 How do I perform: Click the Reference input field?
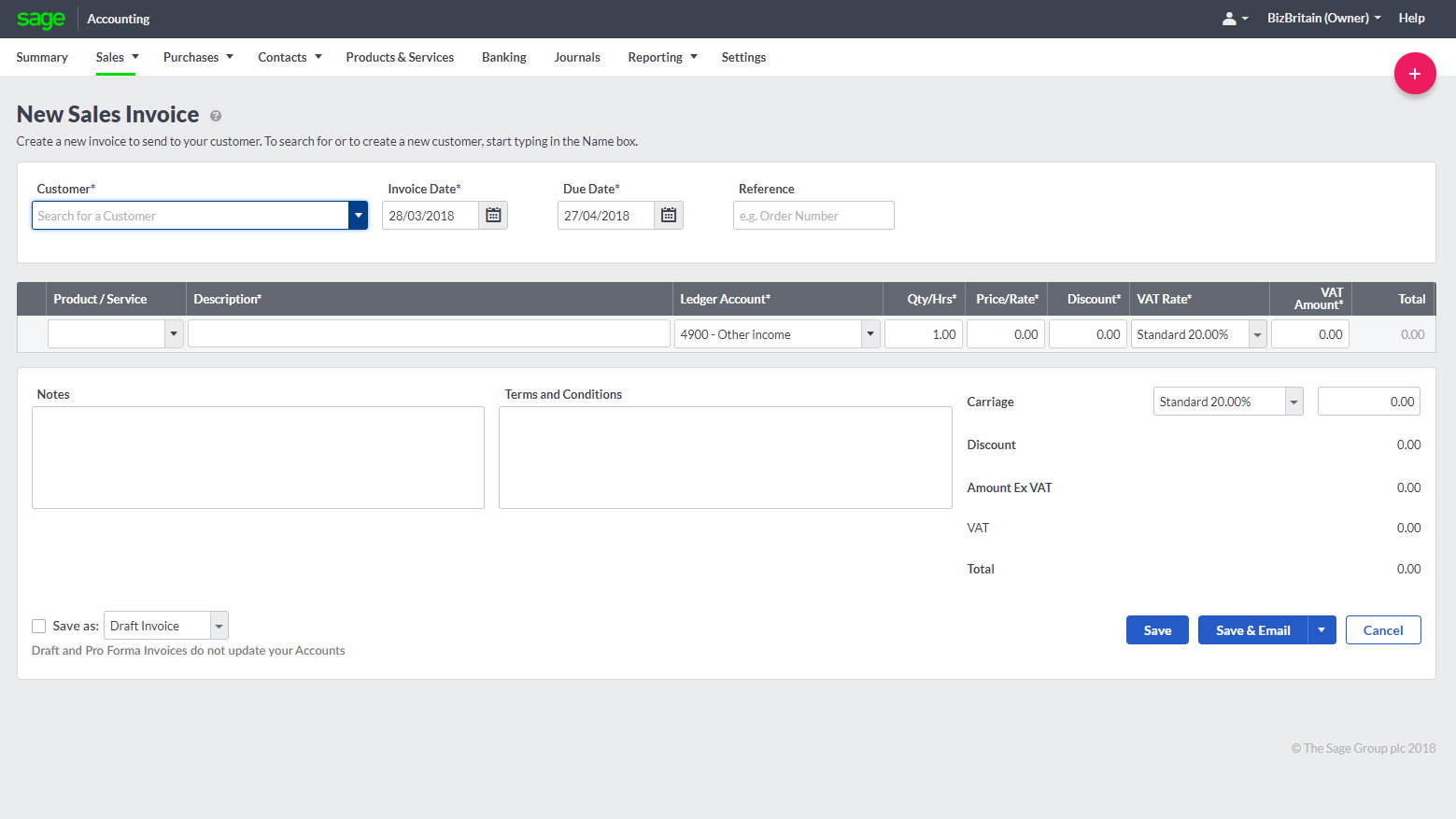[x=813, y=215]
